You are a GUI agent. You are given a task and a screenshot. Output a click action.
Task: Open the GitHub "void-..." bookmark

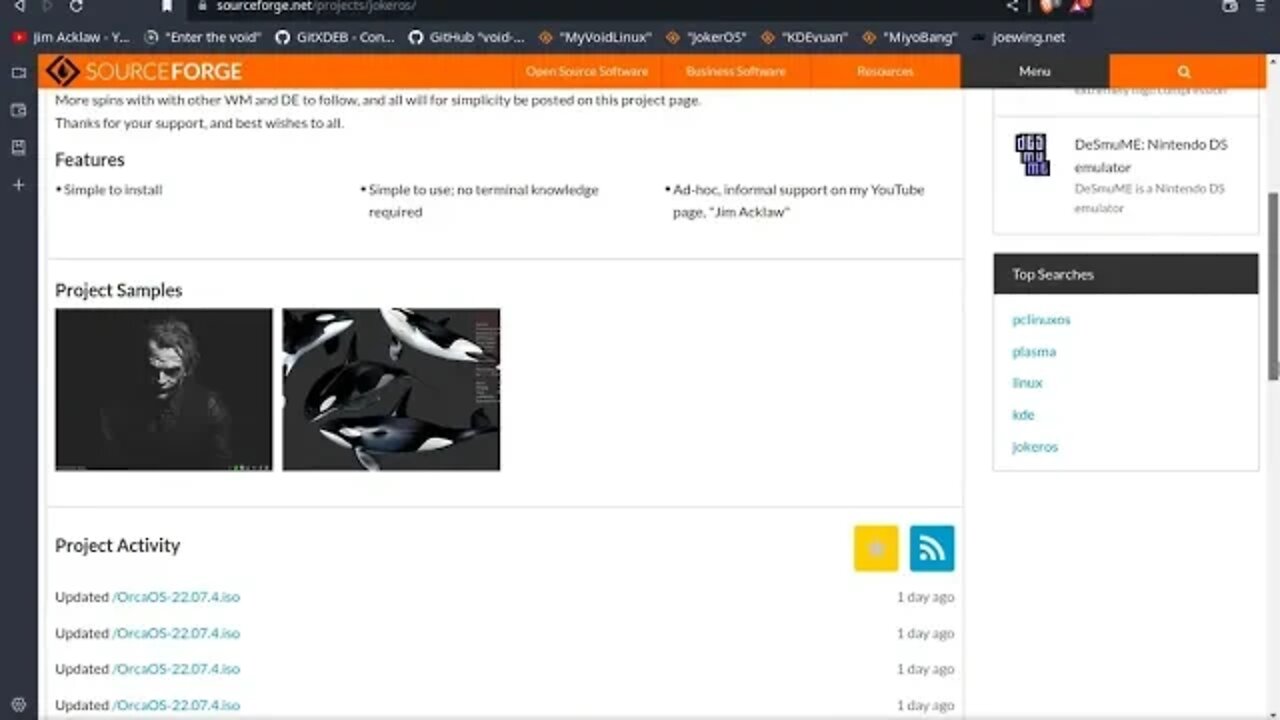[x=467, y=37]
